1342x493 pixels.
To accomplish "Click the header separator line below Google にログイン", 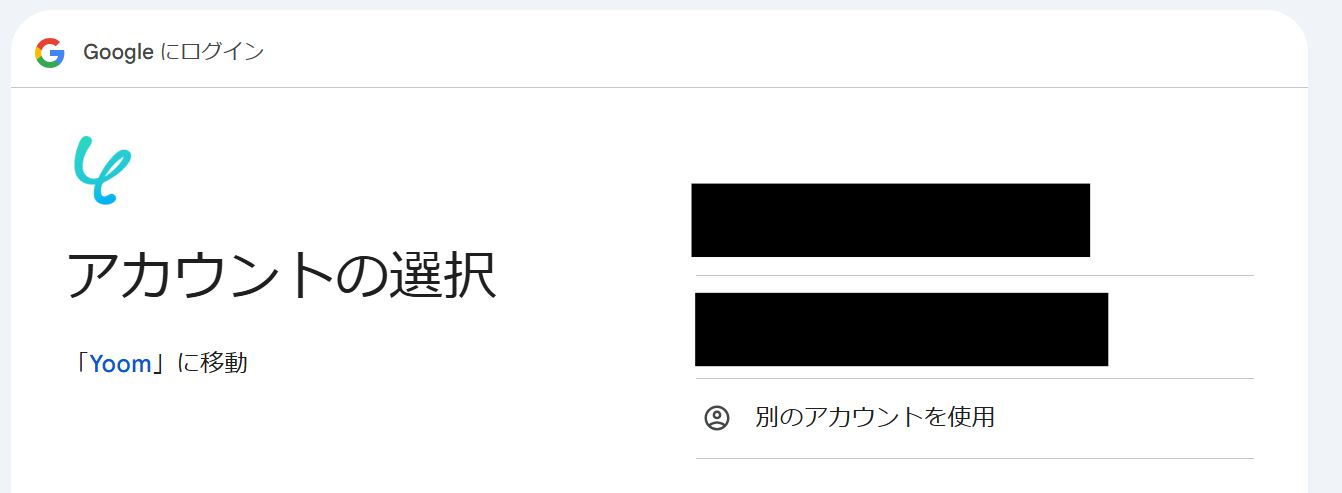I will pyautogui.click(x=659, y=87).
